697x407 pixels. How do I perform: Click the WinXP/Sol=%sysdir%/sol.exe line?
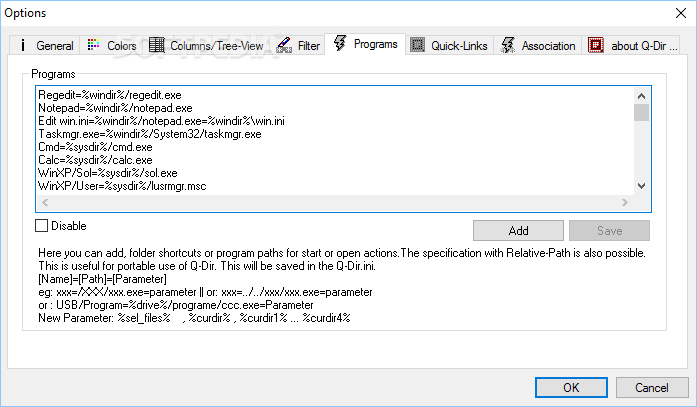click(x=108, y=173)
